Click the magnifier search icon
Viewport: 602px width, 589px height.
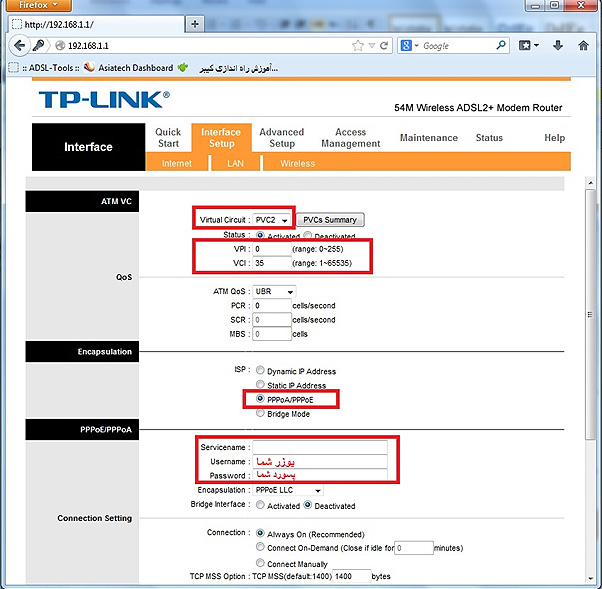tap(501, 46)
